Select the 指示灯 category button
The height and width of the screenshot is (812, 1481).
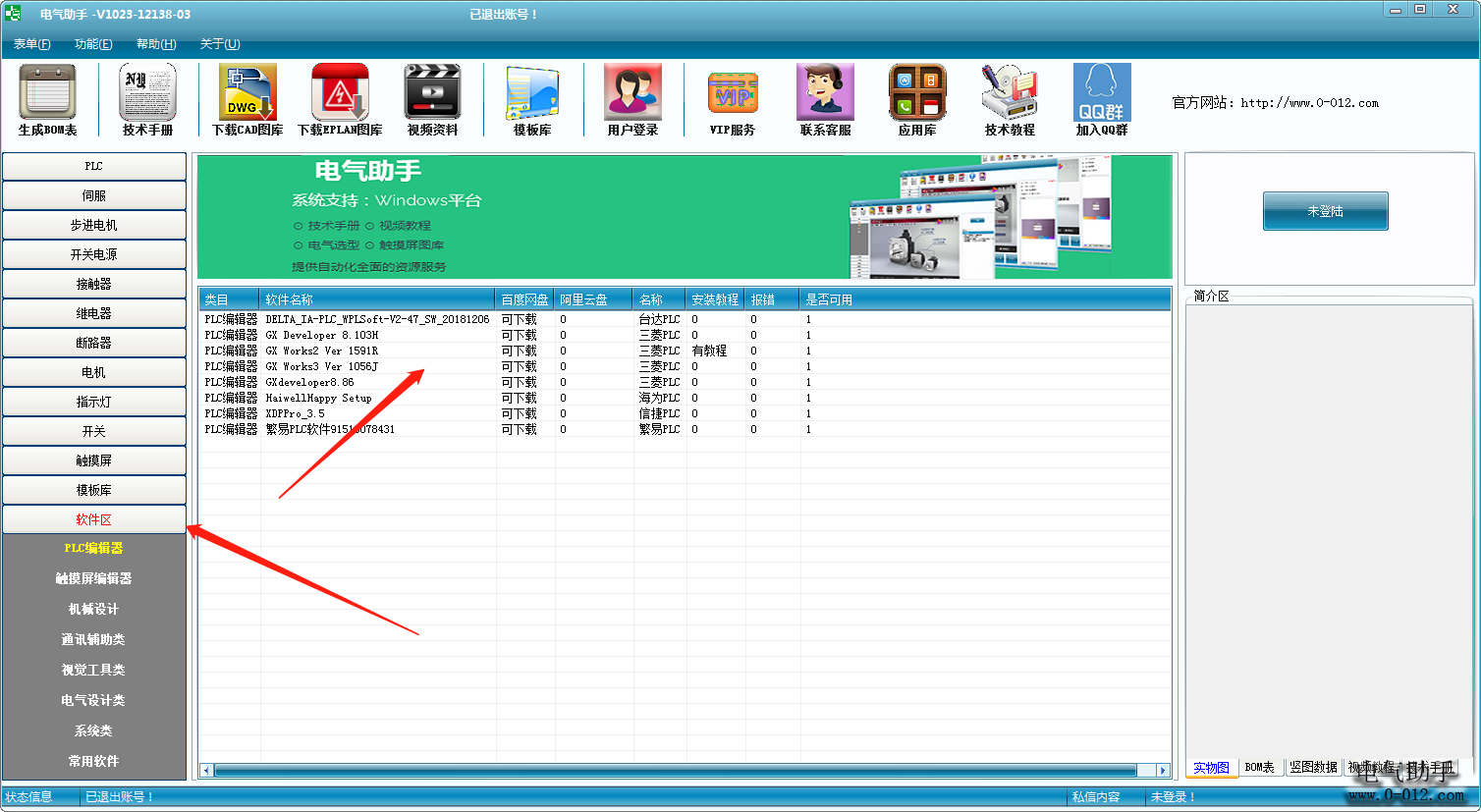93,402
